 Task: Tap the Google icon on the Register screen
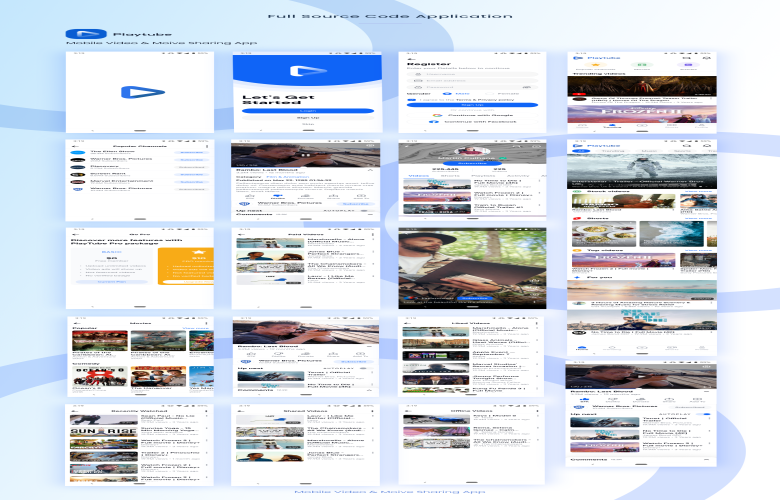coord(436,115)
